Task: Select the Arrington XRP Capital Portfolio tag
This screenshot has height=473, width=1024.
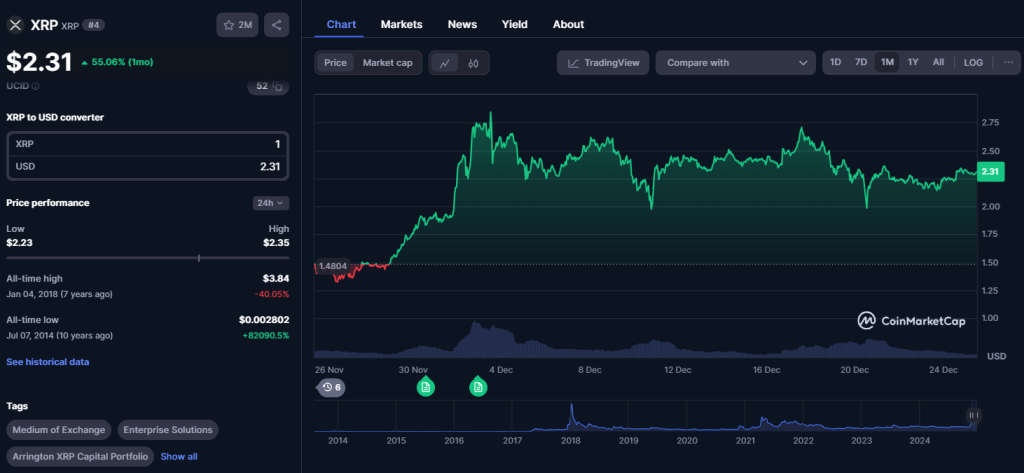Action: (x=81, y=456)
